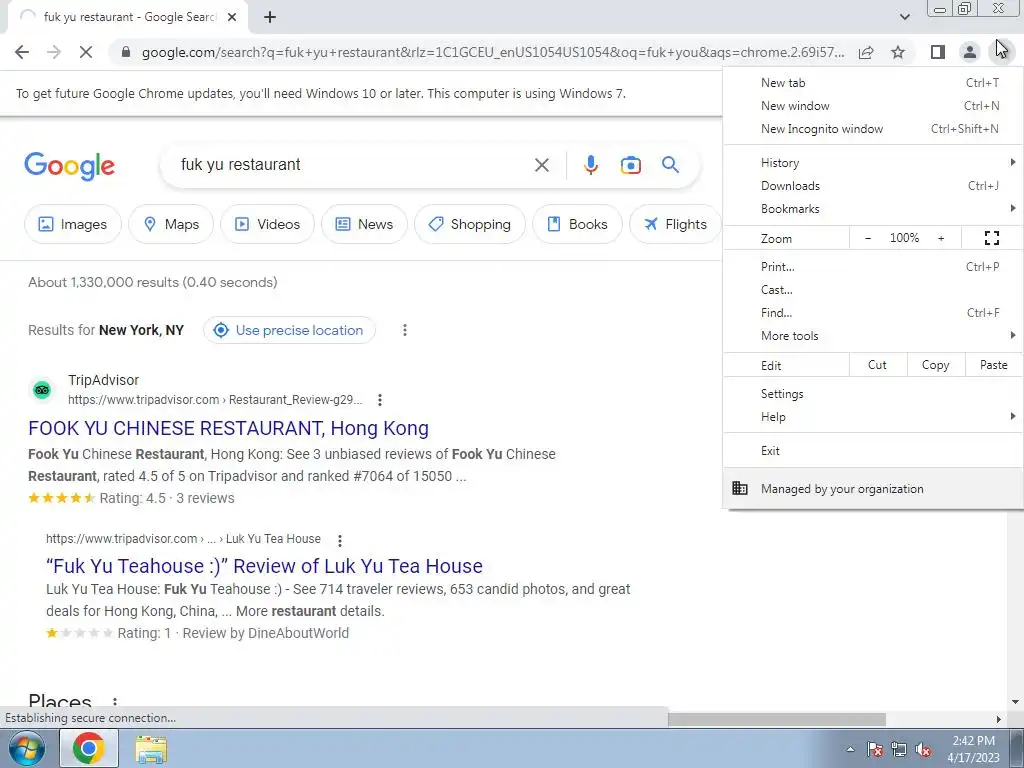The image size is (1024, 768).
Task: Select New window menu item
Action: (873, 106)
